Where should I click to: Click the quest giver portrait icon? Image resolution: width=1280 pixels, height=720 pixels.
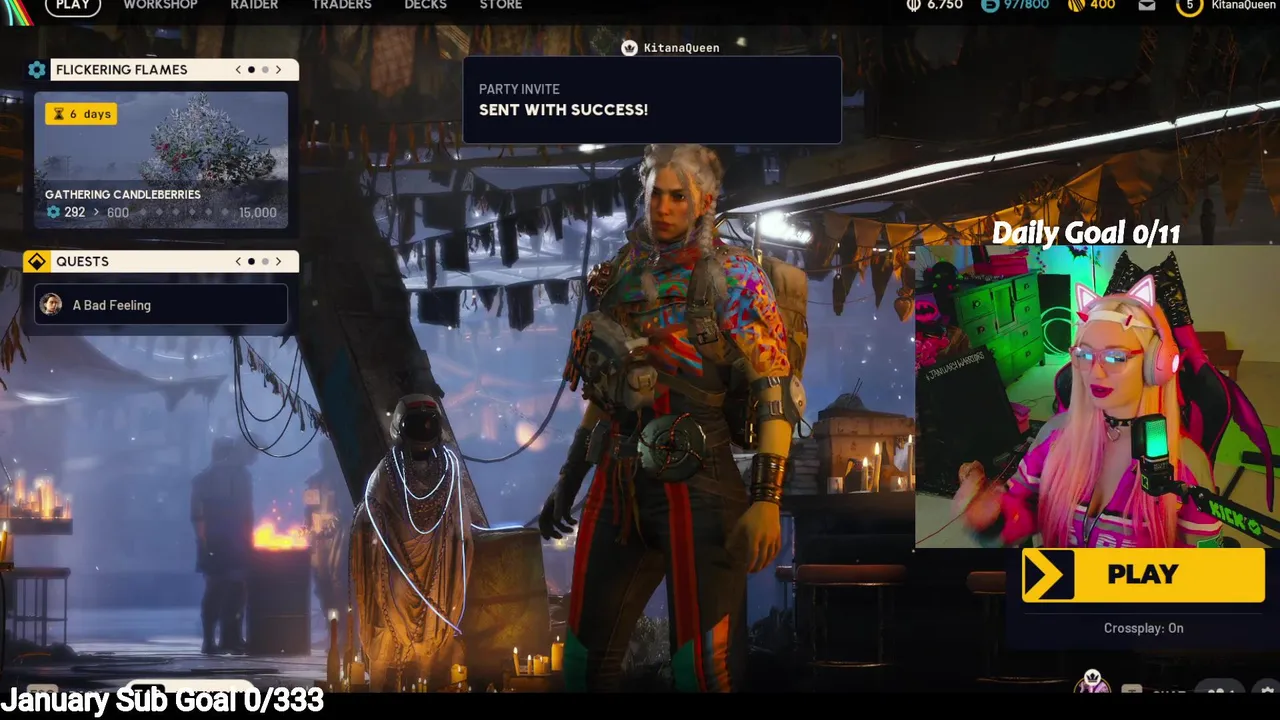click(51, 305)
